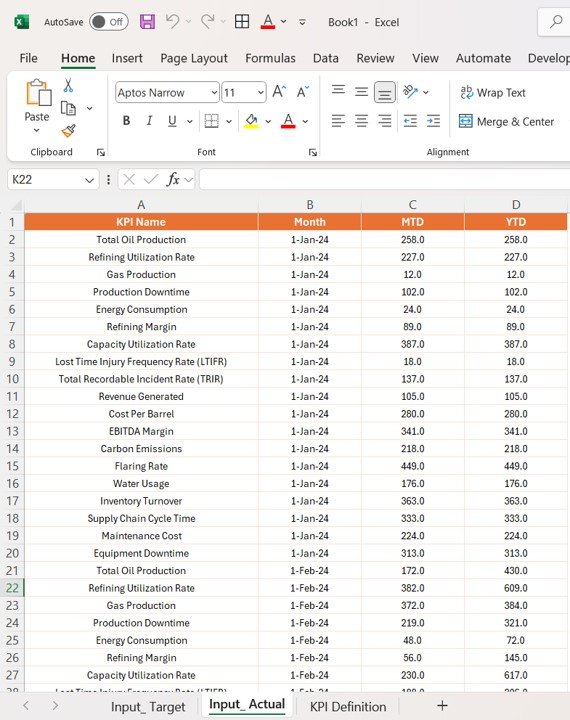
Task: Open the Automate tab
Action: pos(483,58)
